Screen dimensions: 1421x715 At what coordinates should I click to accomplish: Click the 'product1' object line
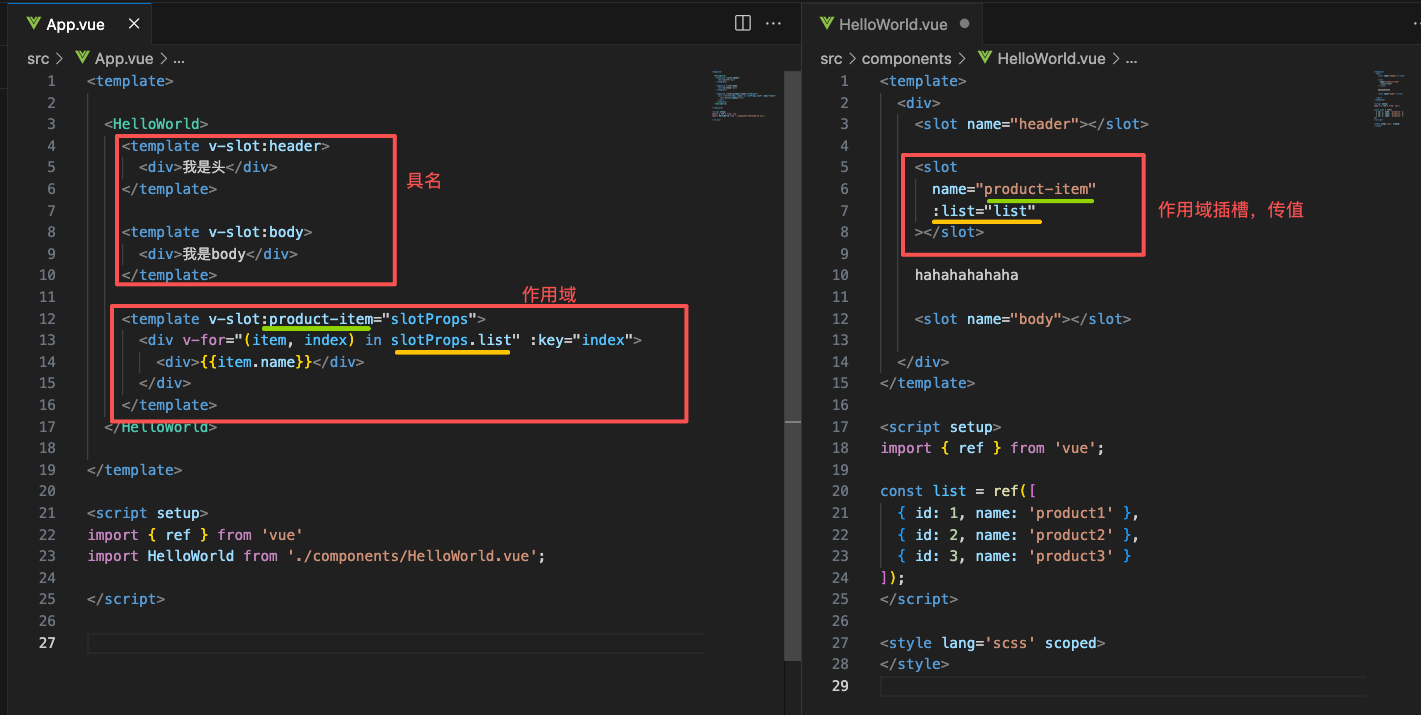(x=1018, y=513)
